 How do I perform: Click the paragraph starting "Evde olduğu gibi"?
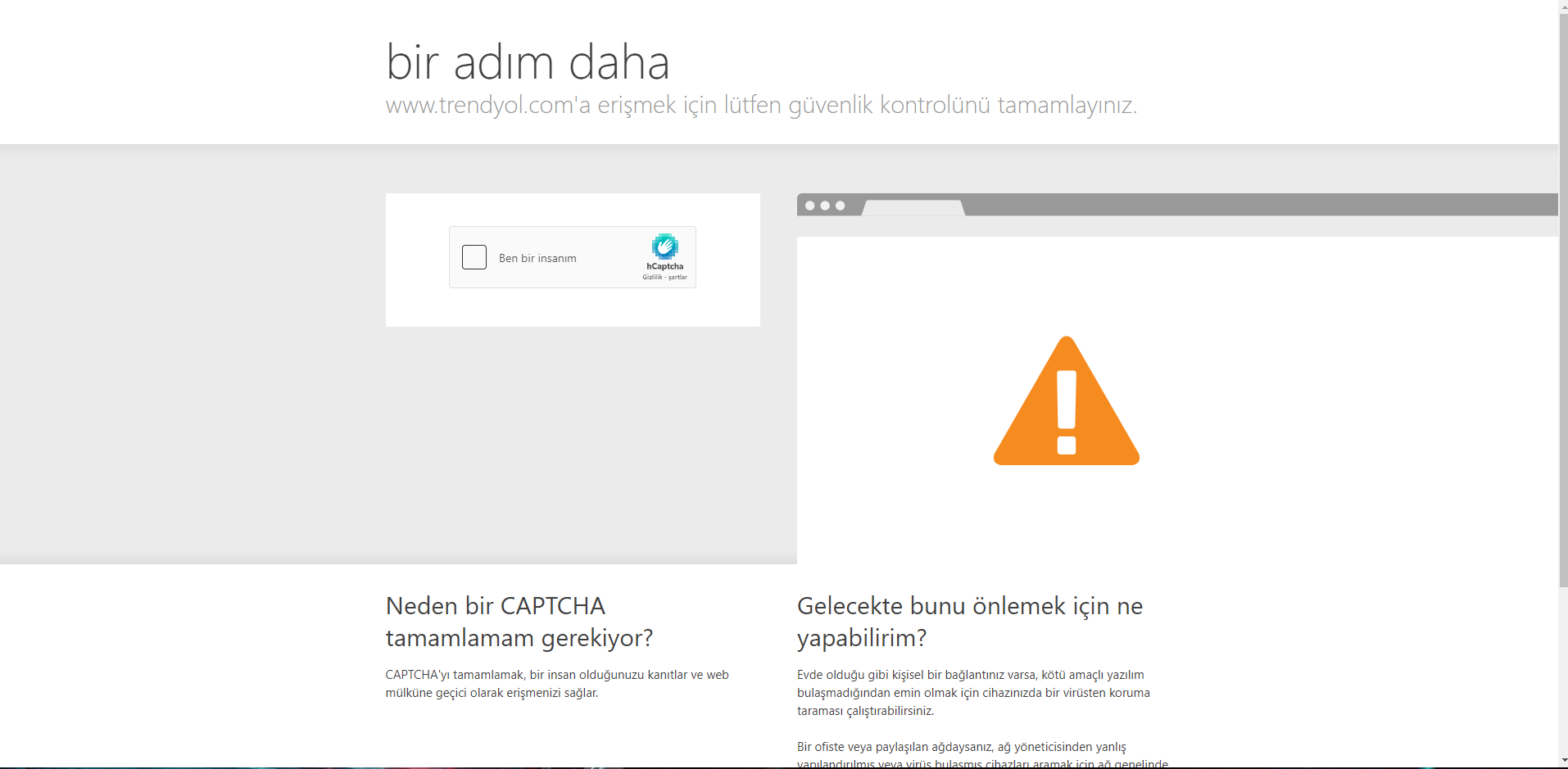[973, 693]
